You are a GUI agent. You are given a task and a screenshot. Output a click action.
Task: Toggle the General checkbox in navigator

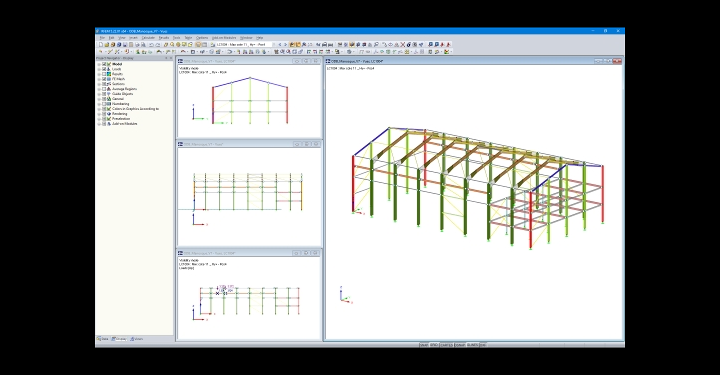[x=104, y=99]
